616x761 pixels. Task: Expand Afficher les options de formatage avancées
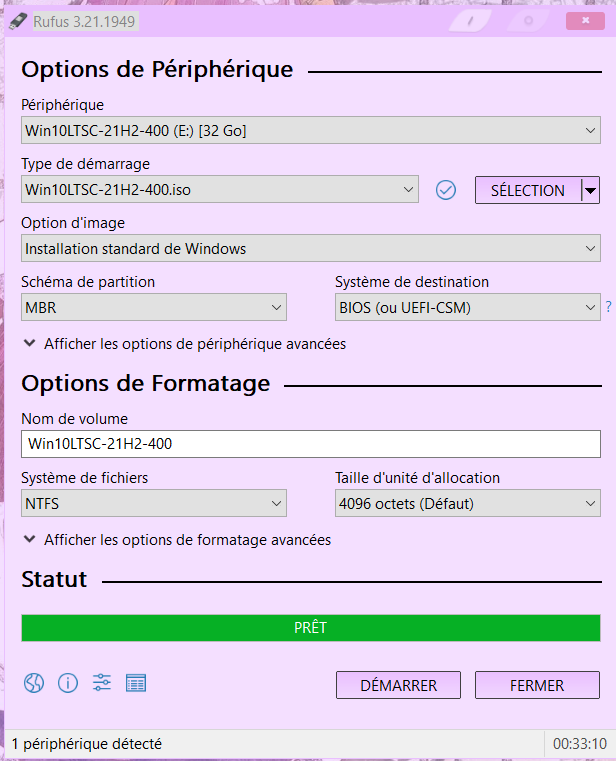click(177, 540)
